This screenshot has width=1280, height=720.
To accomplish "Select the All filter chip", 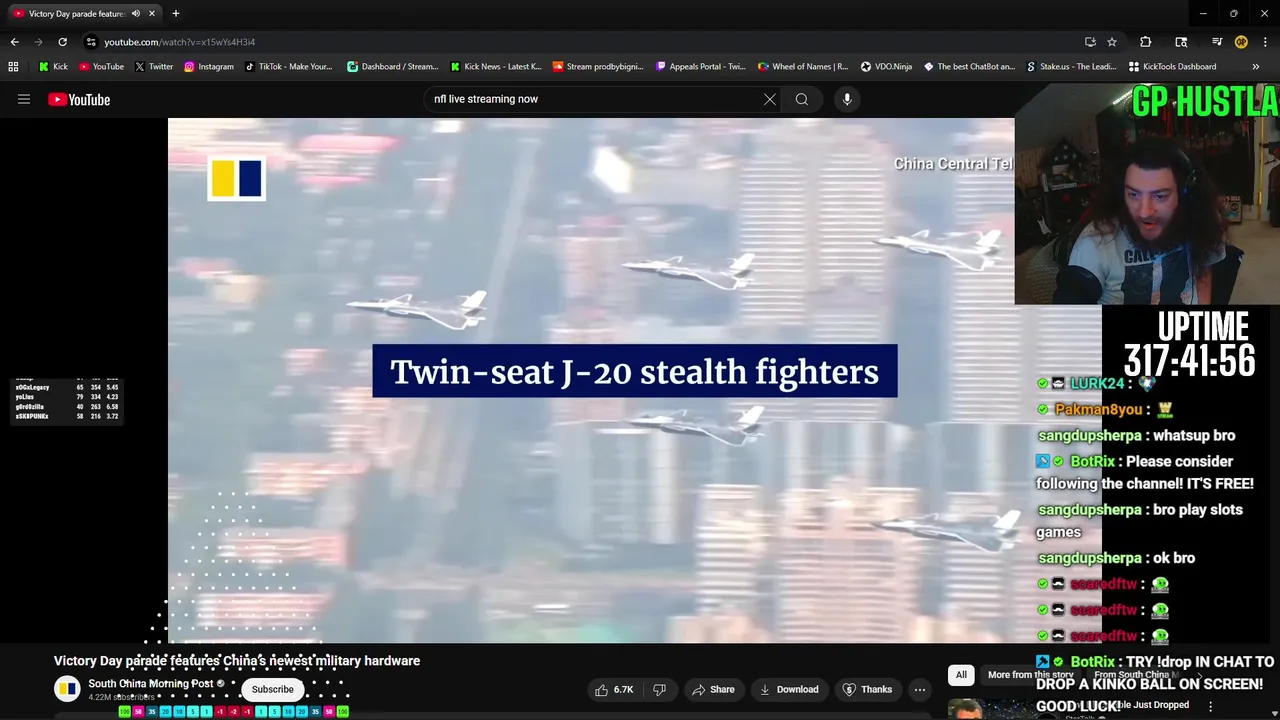I will coord(961,675).
